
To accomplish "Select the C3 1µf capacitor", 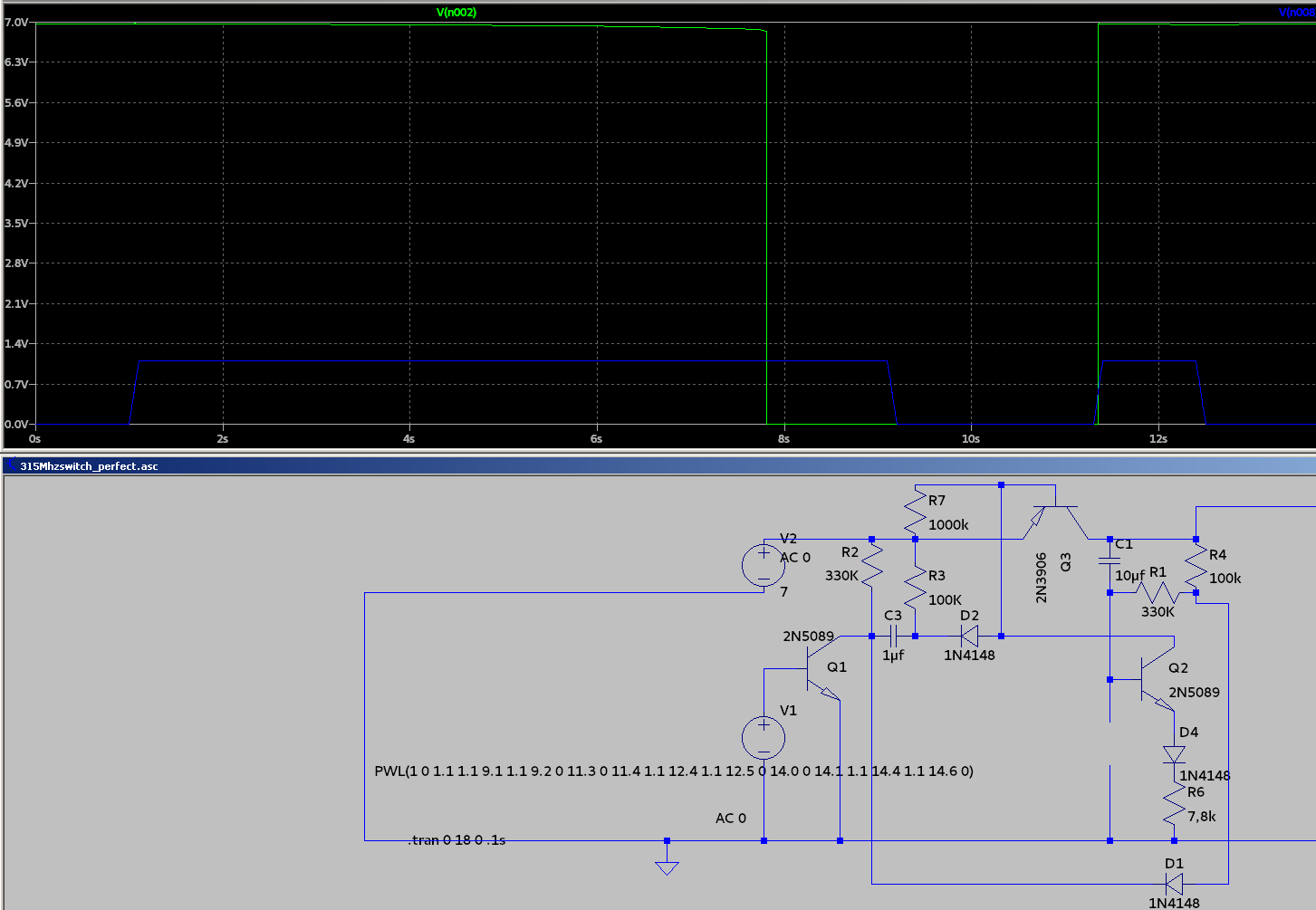I will [893, 637].
